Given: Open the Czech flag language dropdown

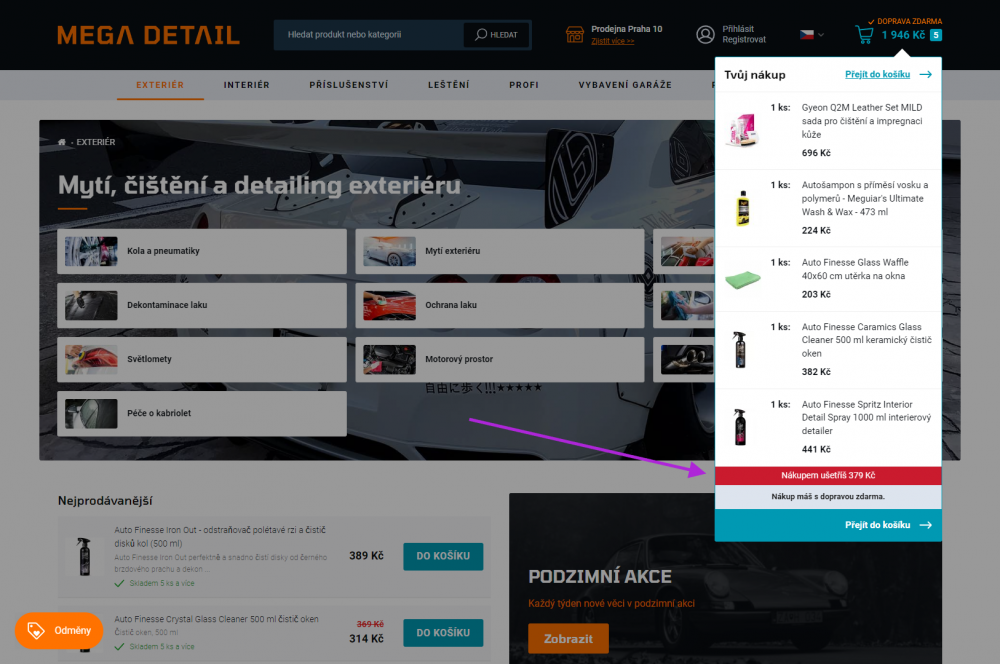Looking at the screenshot, I should click(x=811, y=34).
